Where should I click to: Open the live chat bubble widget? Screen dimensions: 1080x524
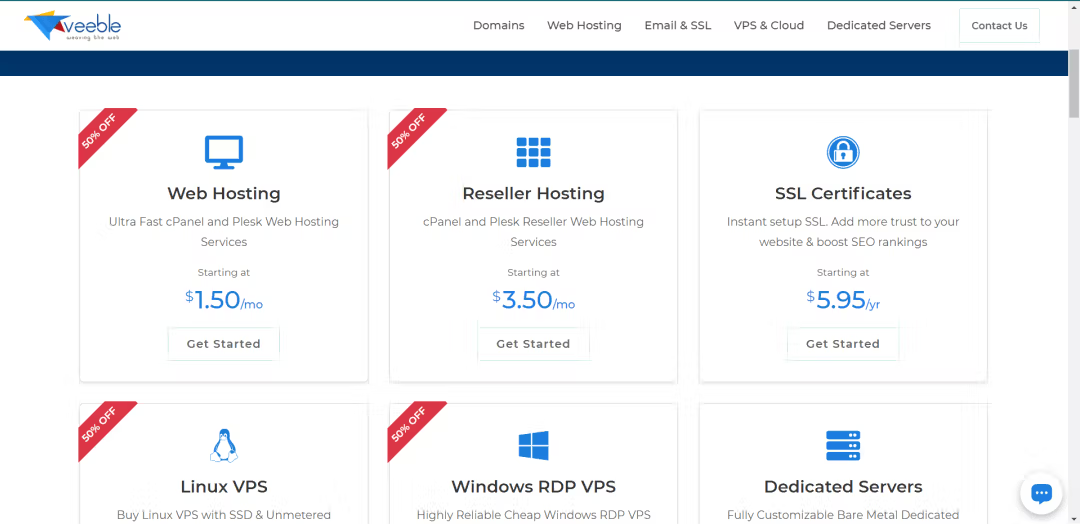click(x=1041, y=493)
